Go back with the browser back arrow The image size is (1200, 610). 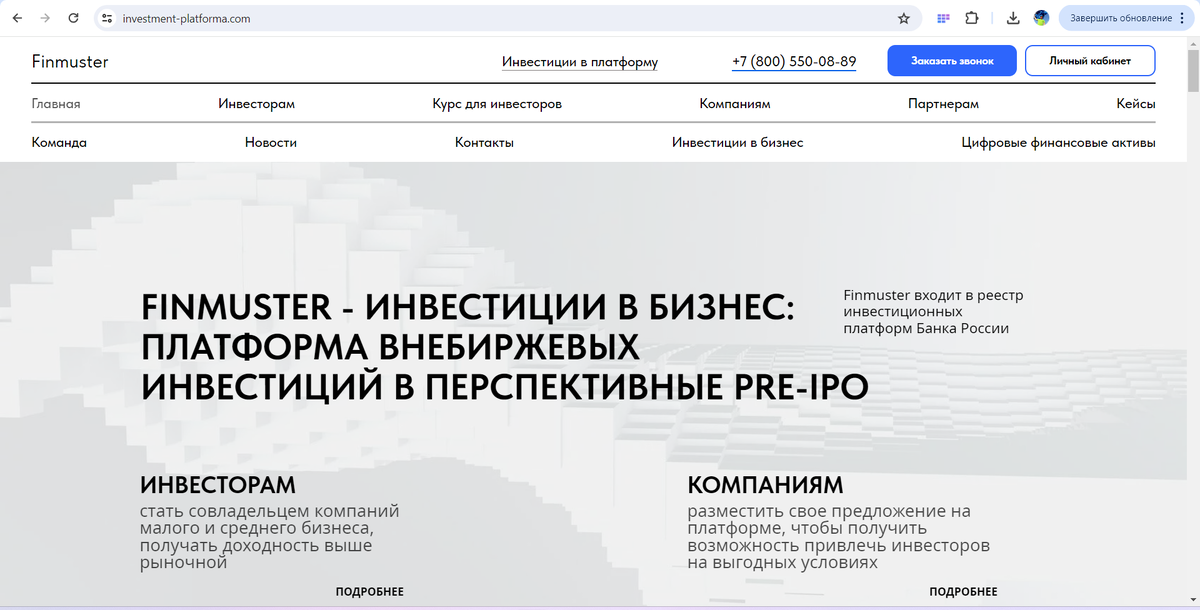coord(18,18)
